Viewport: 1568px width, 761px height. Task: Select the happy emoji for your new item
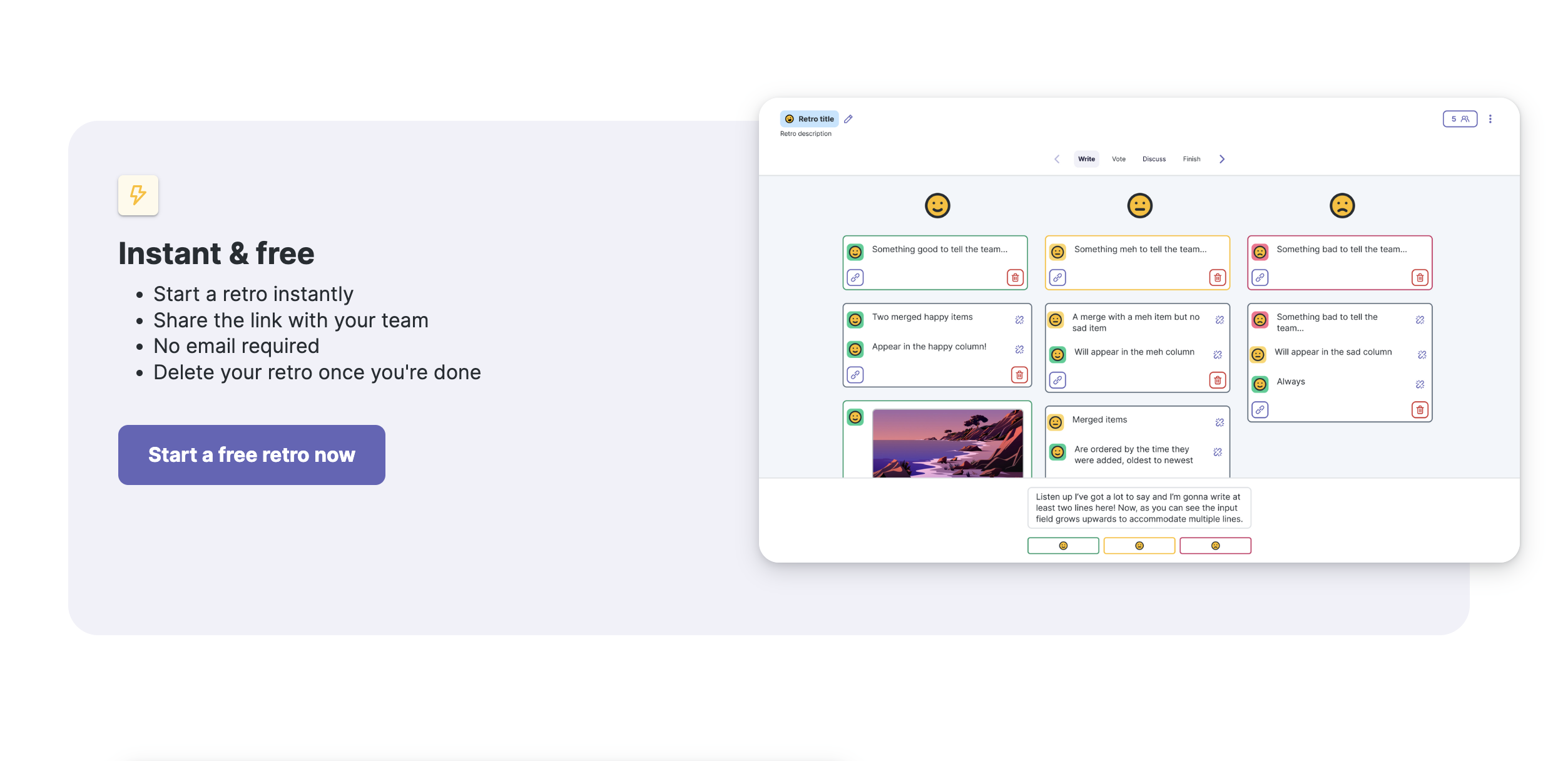point(1062,545)
